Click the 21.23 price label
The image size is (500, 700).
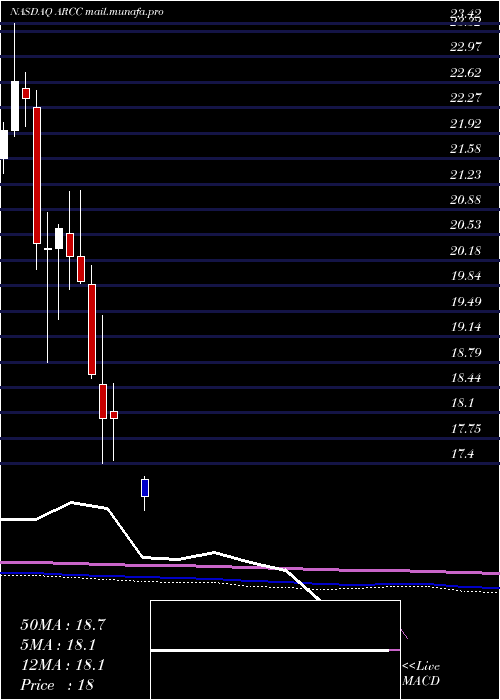[x=466, y=175]
